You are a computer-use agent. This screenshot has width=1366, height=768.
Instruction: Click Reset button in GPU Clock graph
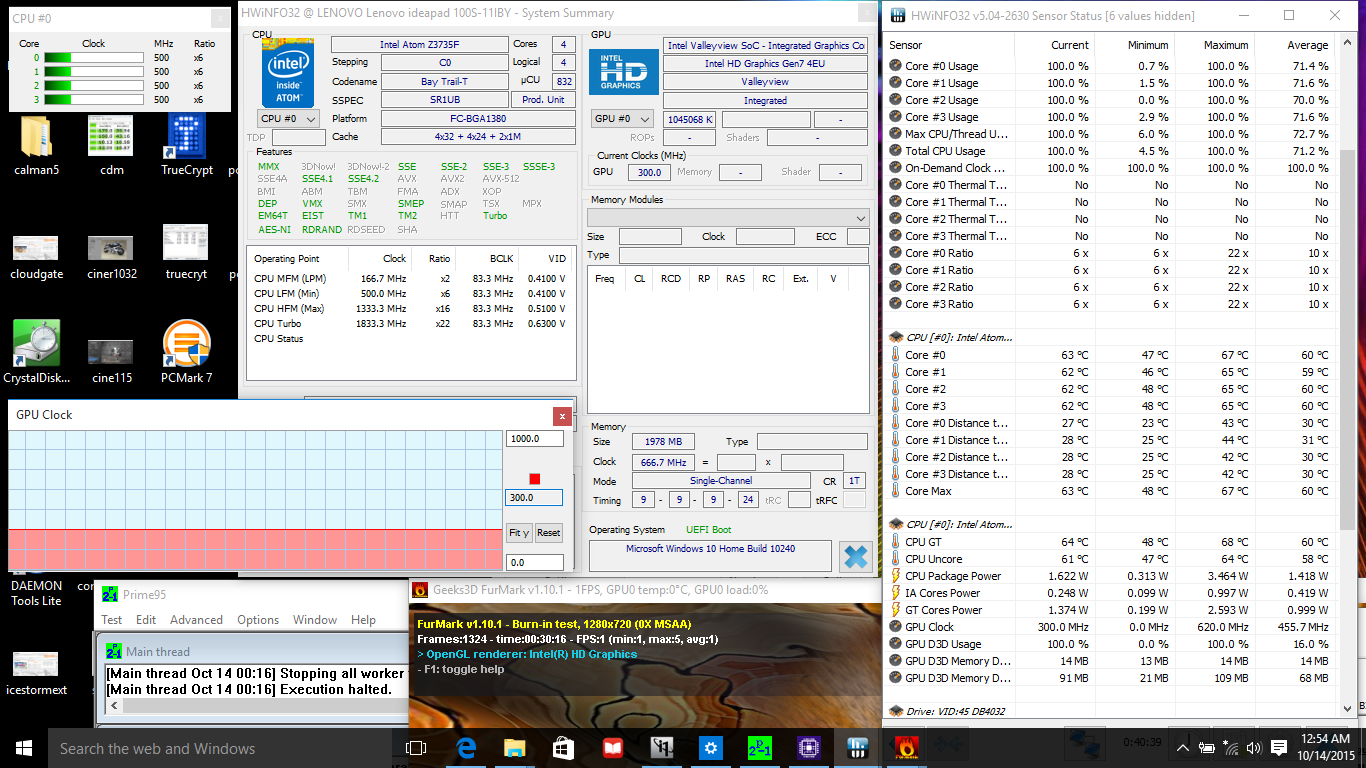click(549, 533)
